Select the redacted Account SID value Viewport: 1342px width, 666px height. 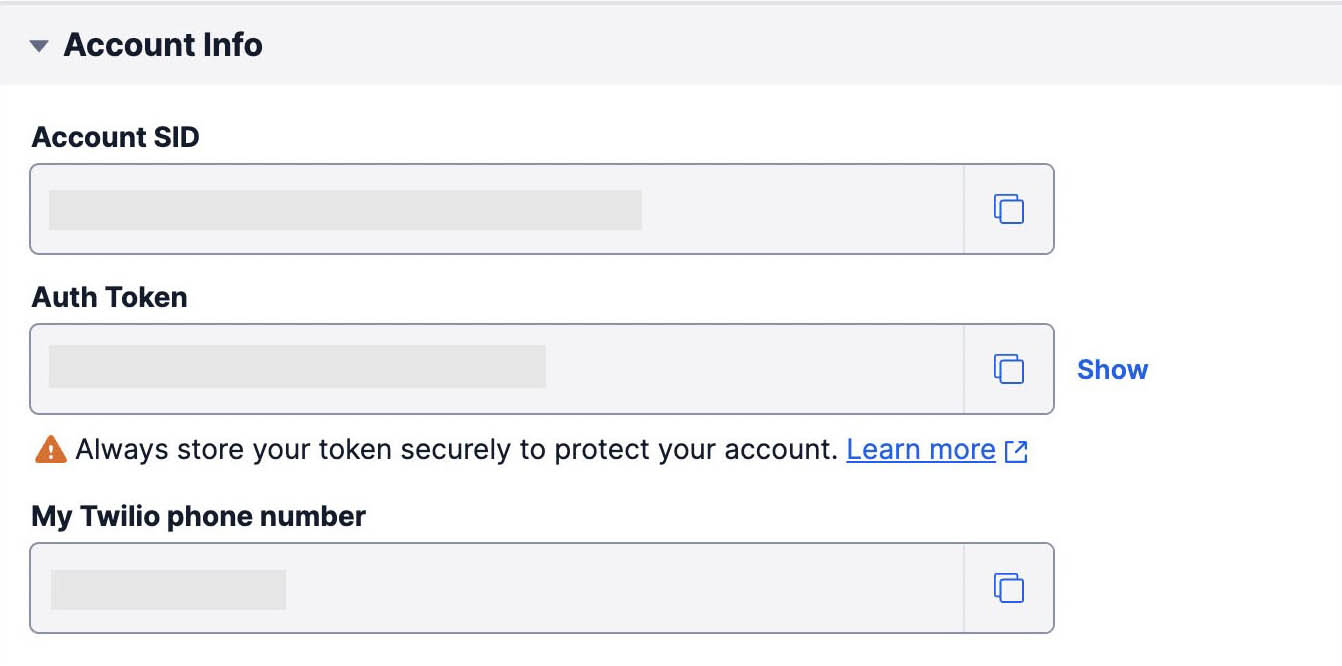coord(345,210)
